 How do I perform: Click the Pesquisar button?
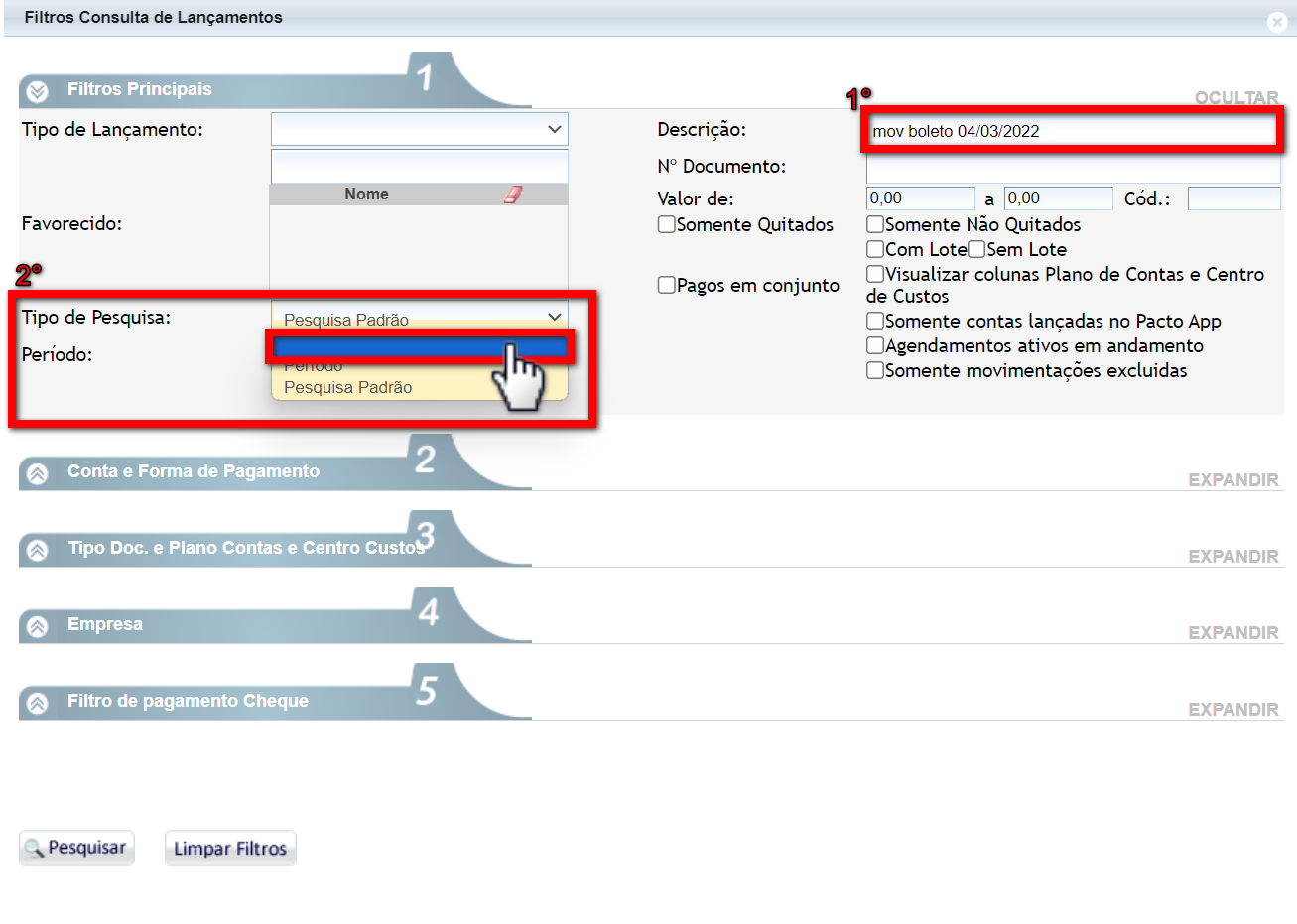click(x=76, y=848)
